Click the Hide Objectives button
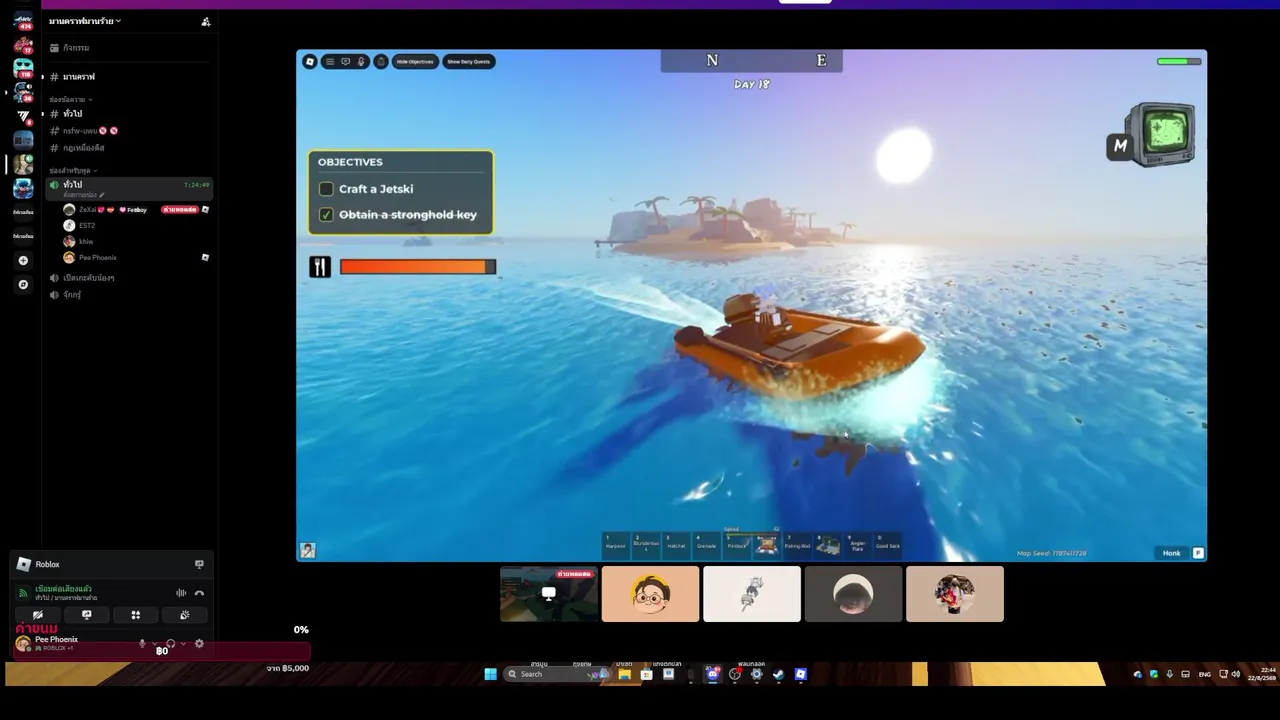The image size is (1280, 720). (x=415, y=61)
